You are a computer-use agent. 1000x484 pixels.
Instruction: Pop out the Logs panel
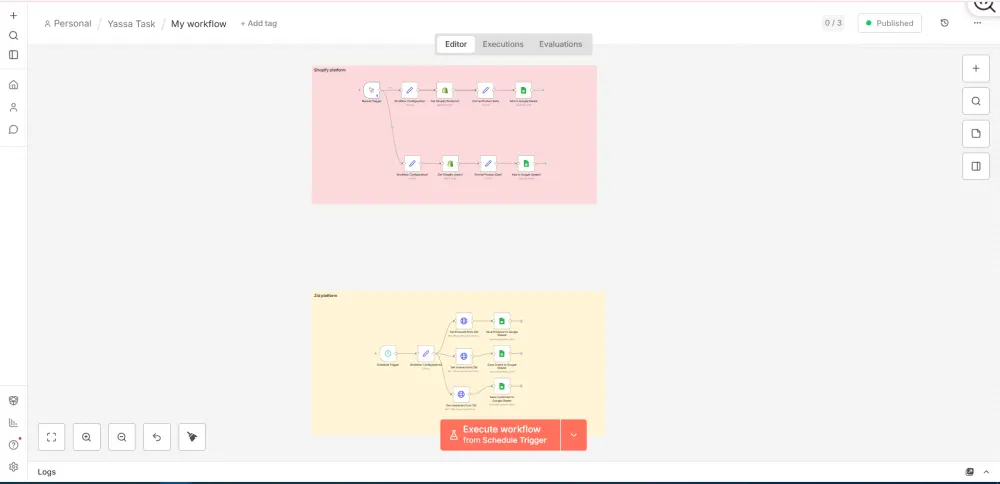click(970, 472)
